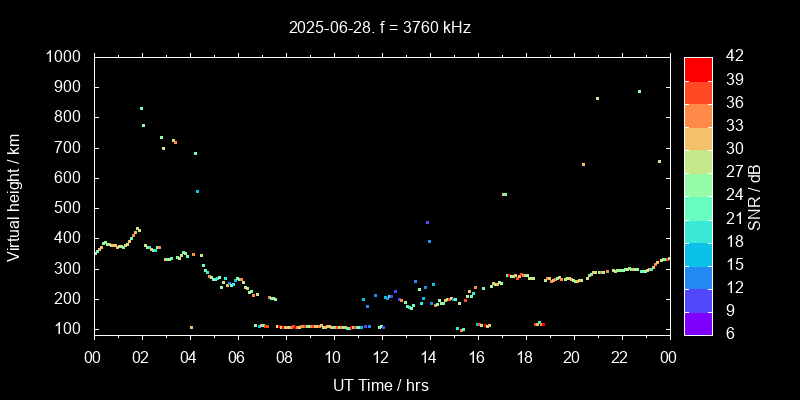Click the orange data point near 645 km height

[x=583, y=164]
